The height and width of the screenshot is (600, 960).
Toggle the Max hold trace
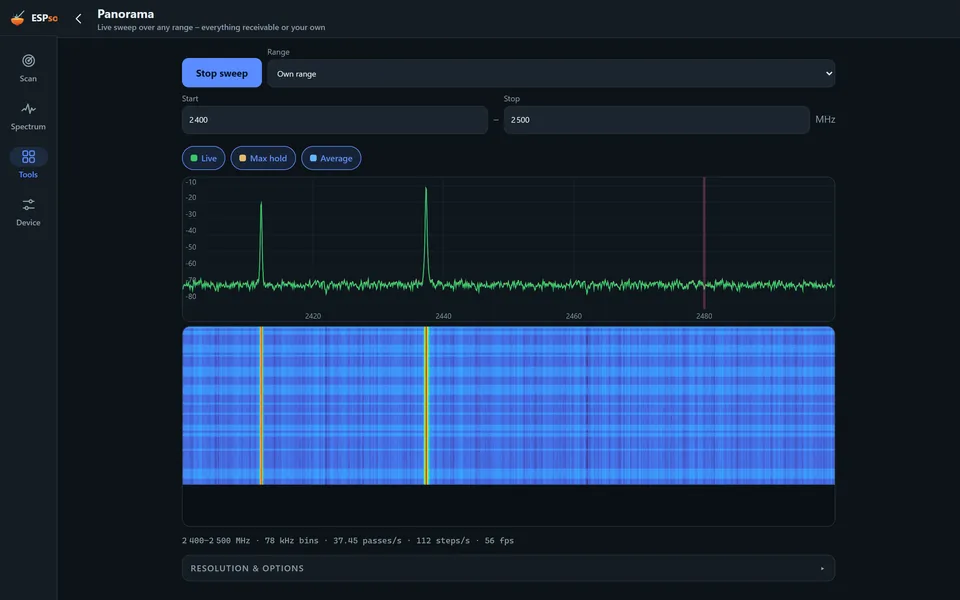[263, 158]
